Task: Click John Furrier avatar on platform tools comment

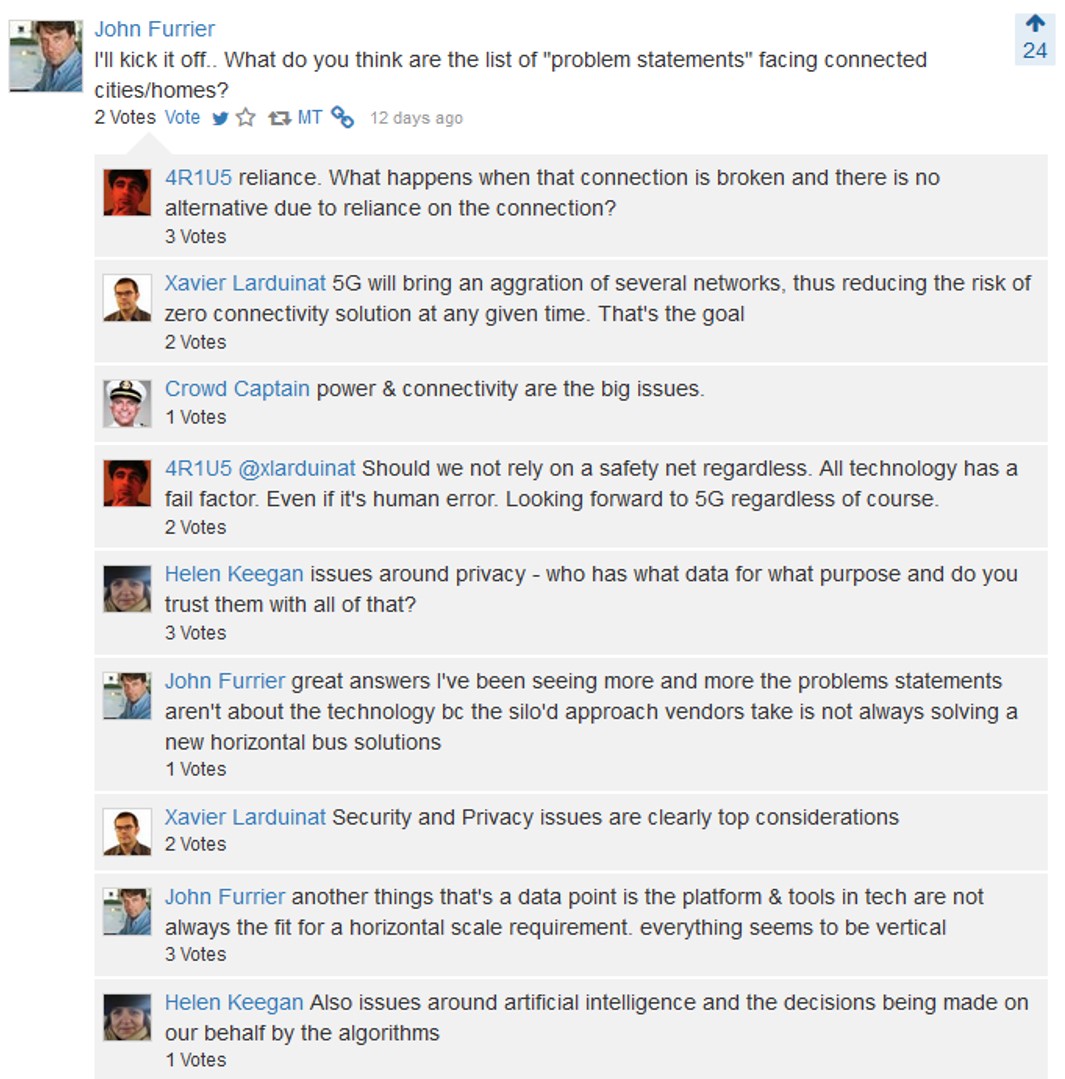Action: click(127, 912)
